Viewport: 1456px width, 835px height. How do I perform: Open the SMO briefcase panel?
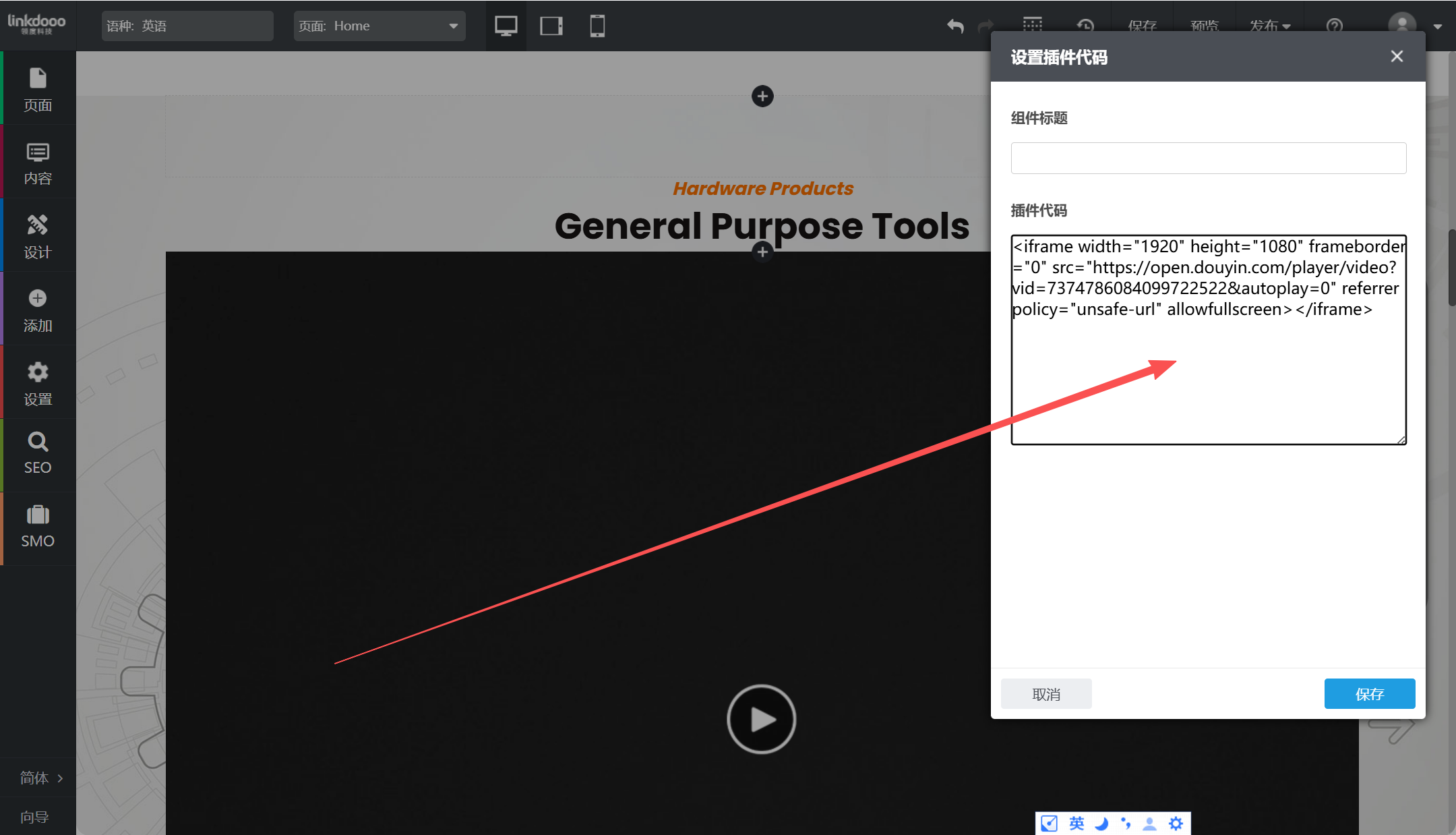[38, 527]
